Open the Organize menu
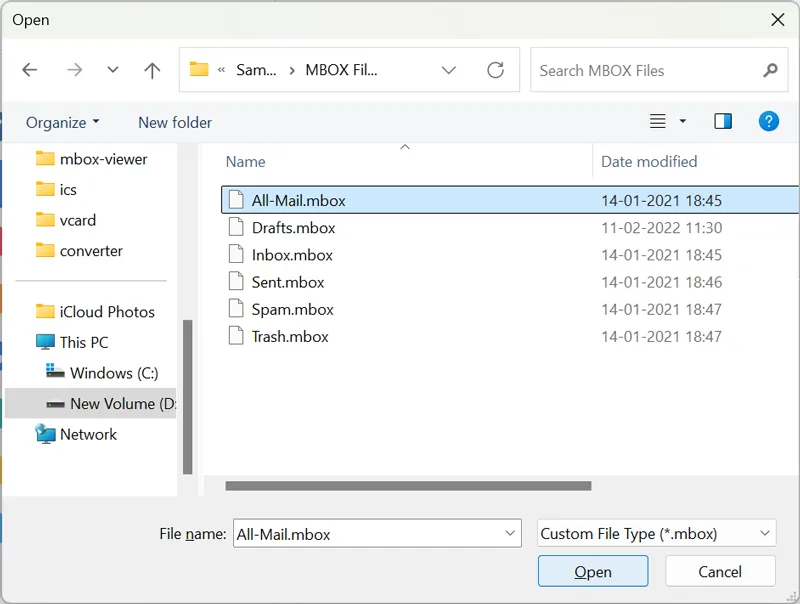The image size is (800, 604). click(62, 122)
